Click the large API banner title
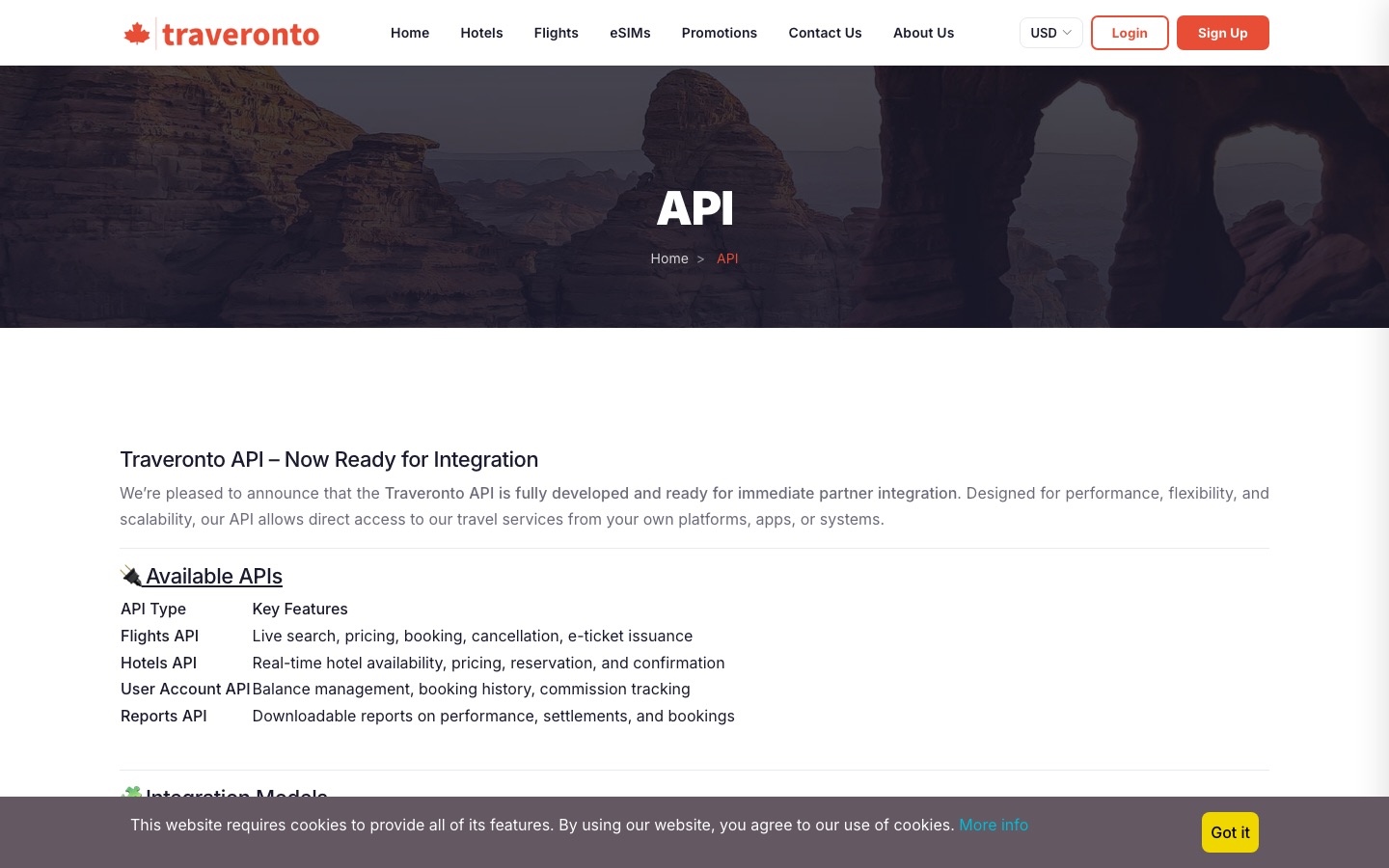The image size is (1389, 868). pos(694,208)
